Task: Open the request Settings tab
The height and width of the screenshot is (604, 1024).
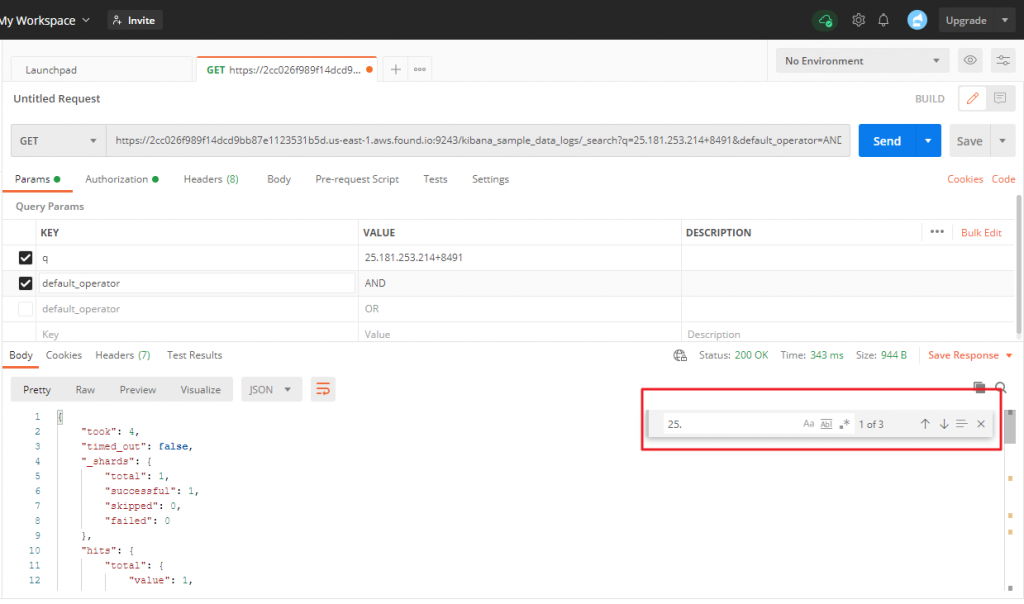Action: point(490,179)
